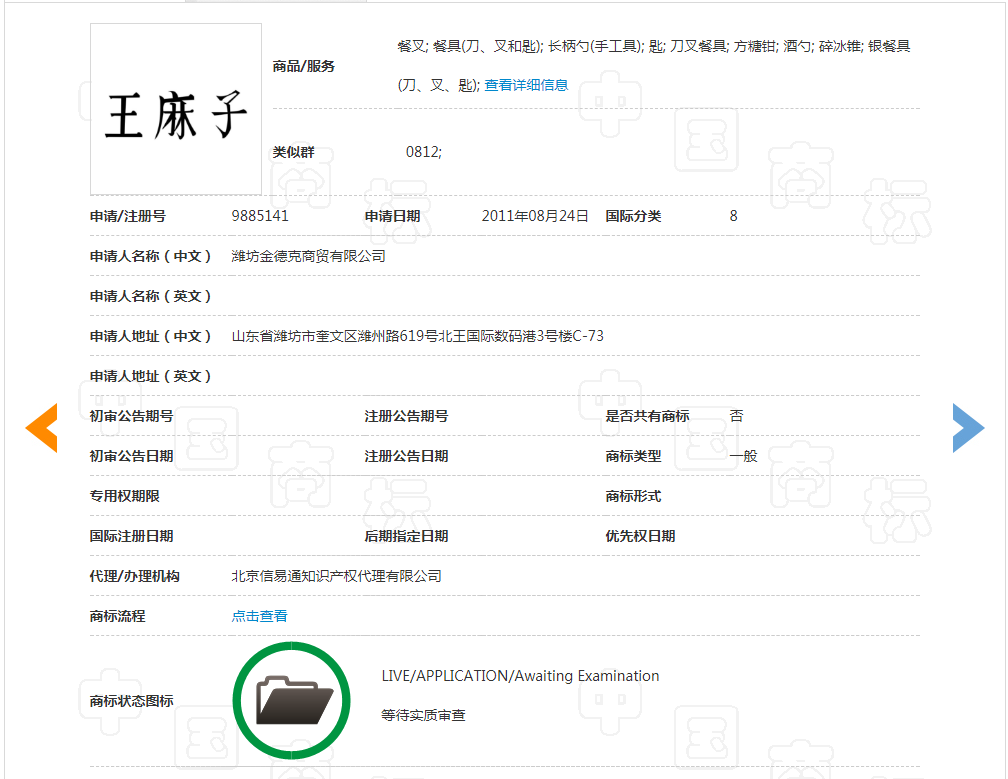Click the 注册公告日期 label
Viewport: 1008px width, 779px height.
coord(406,456)
